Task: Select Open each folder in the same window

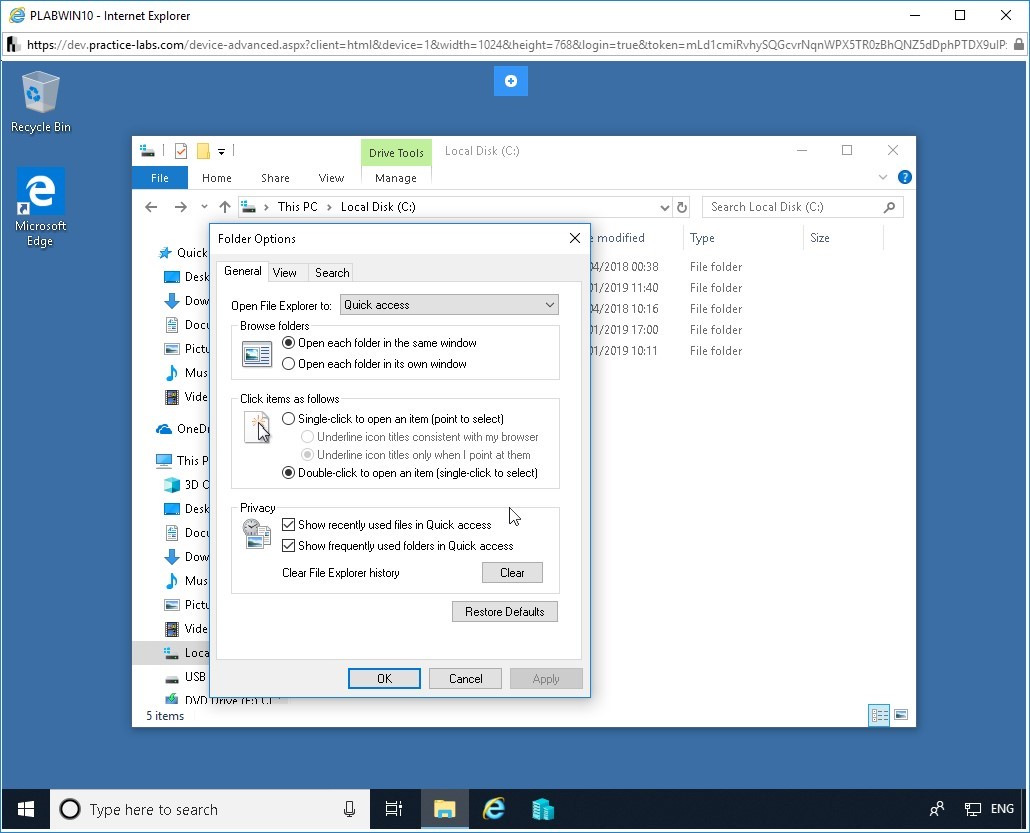Action: (379, 343)
